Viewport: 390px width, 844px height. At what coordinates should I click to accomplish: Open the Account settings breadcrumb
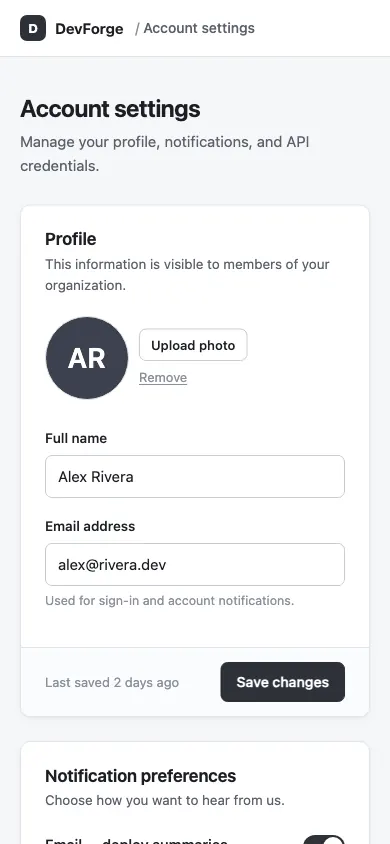pyautogui.click(x=199, y=28)
